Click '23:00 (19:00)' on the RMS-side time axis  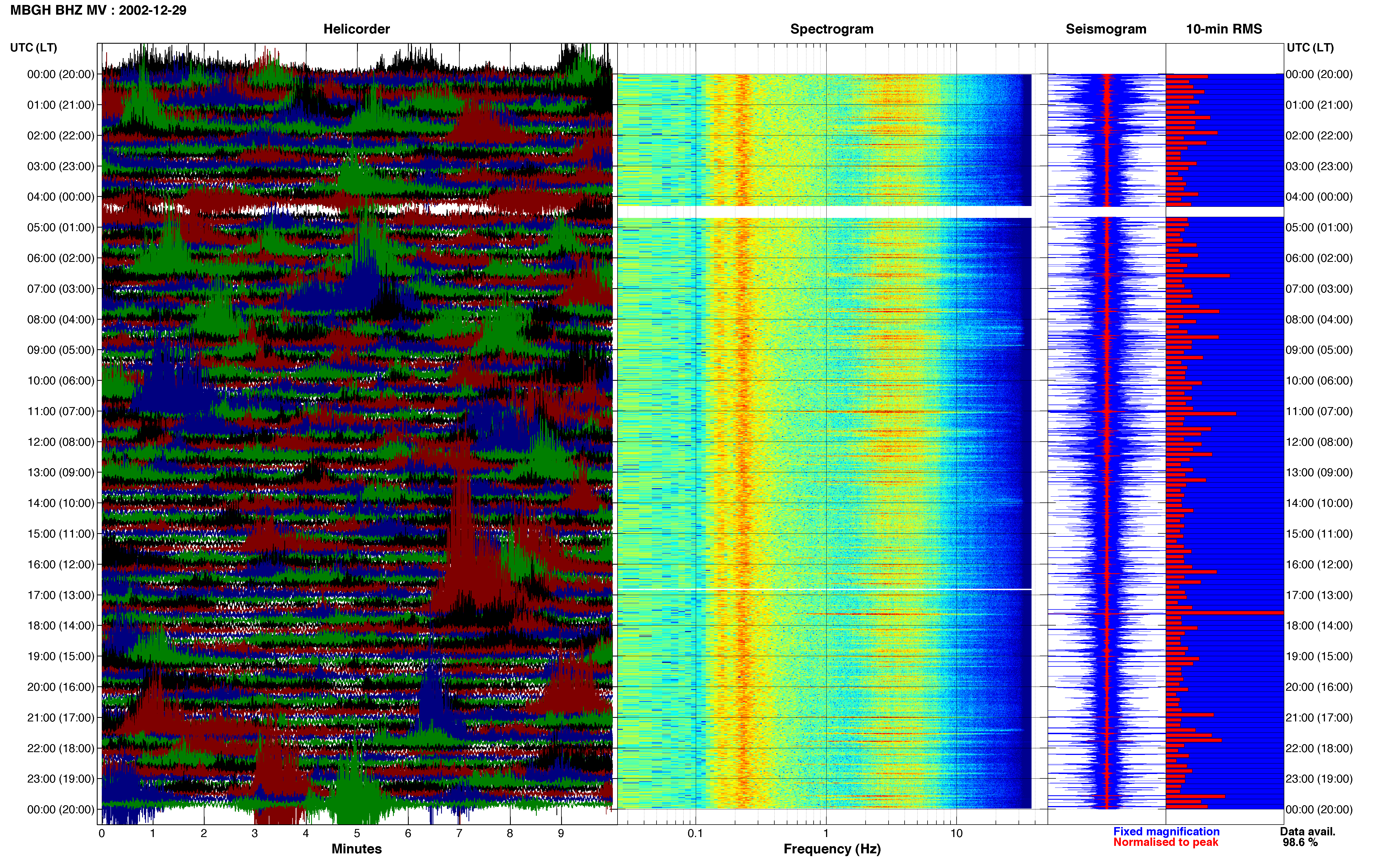tap(1319, 779)
